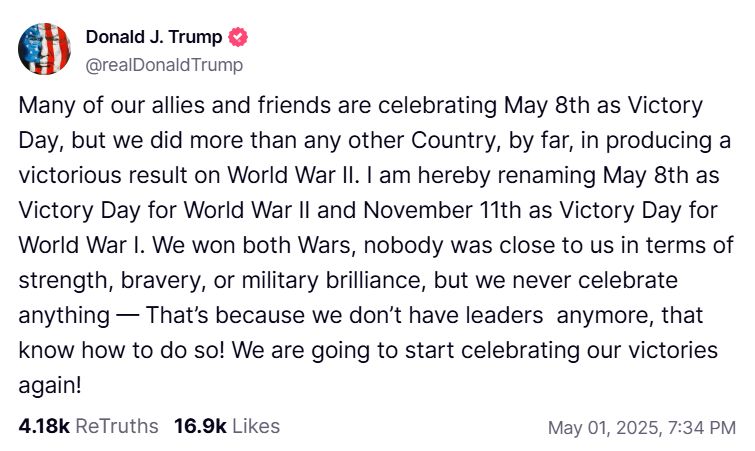Click the ReTruths label text
The image size is (755, 451).
pos(117,426)
